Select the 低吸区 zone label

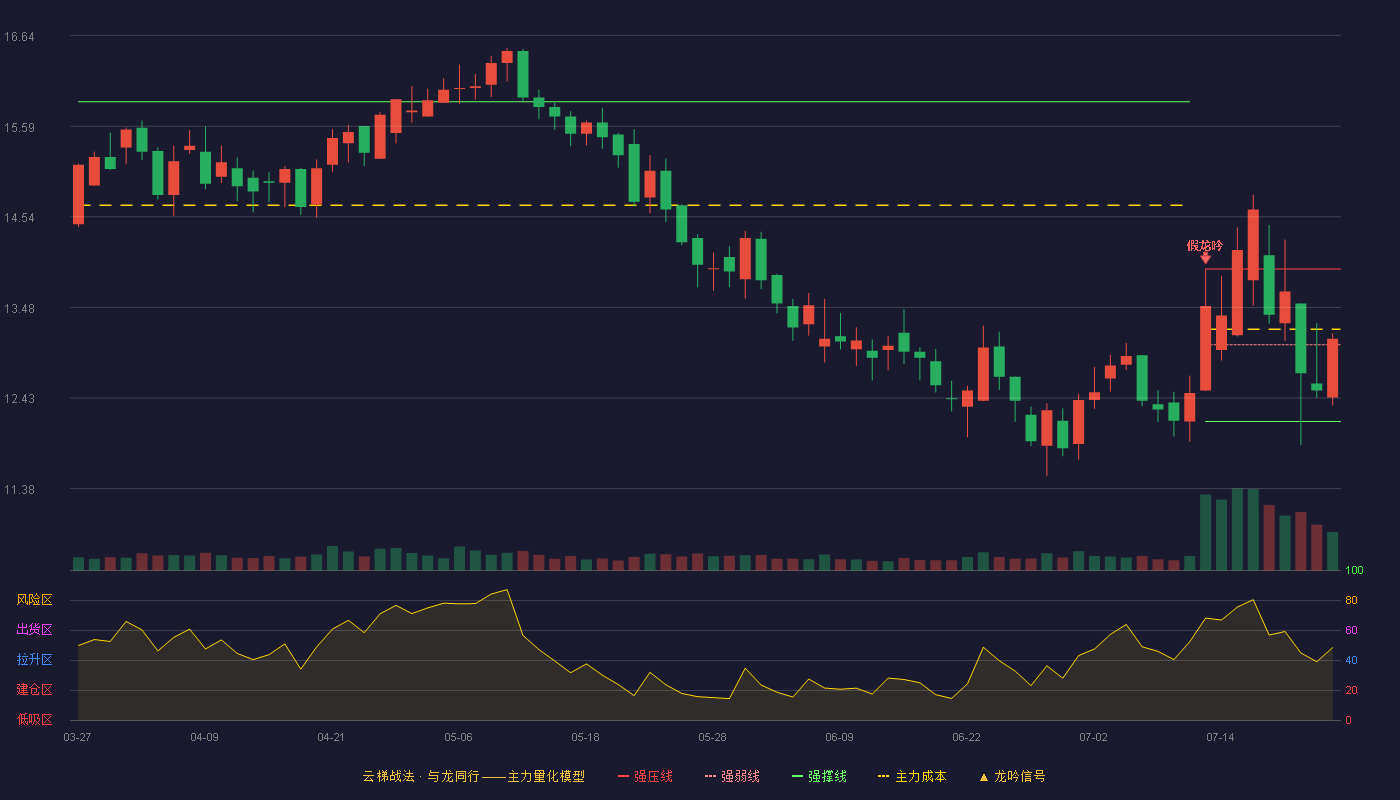34,719
